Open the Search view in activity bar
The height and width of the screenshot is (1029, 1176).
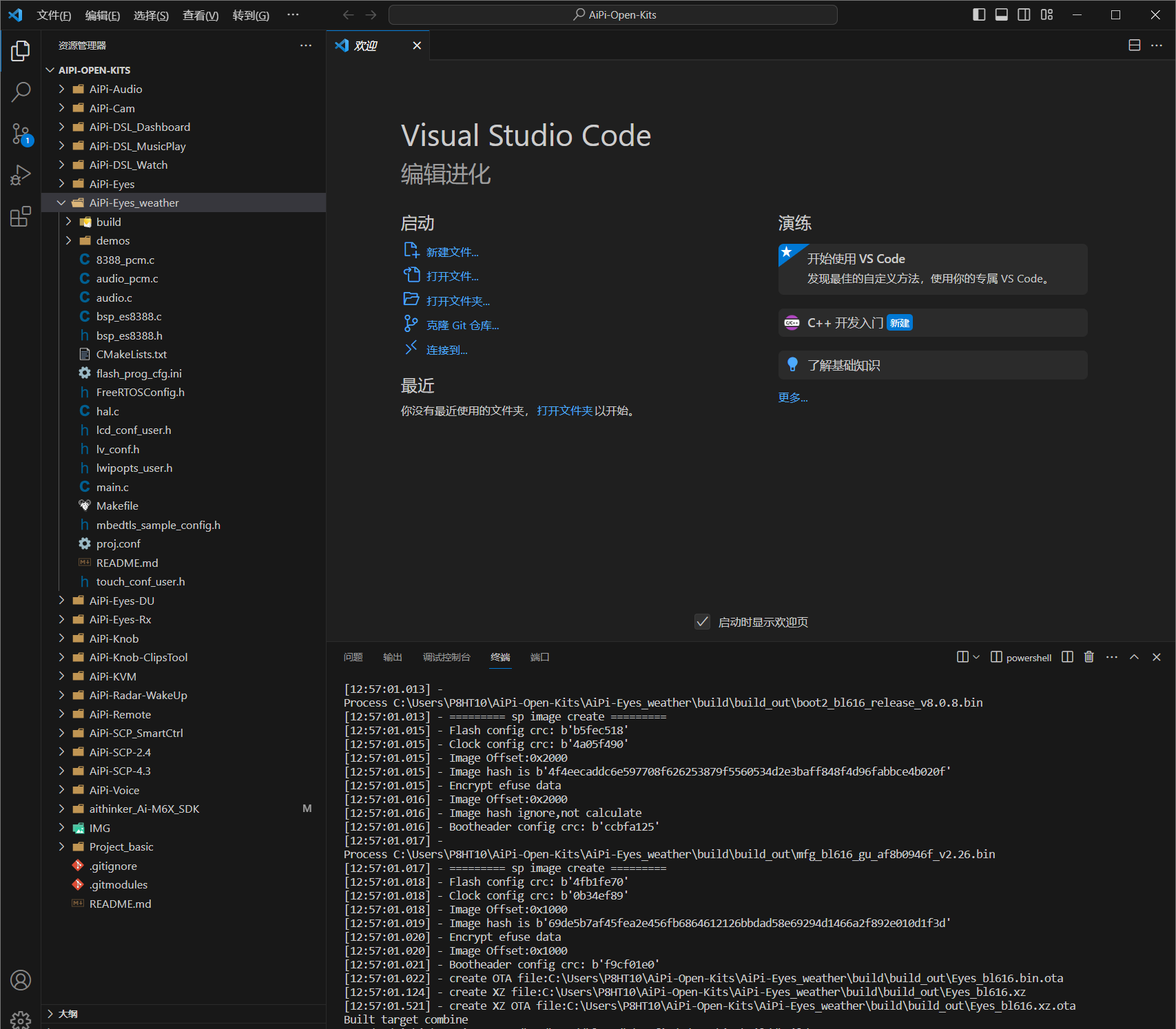coord(21,92)
